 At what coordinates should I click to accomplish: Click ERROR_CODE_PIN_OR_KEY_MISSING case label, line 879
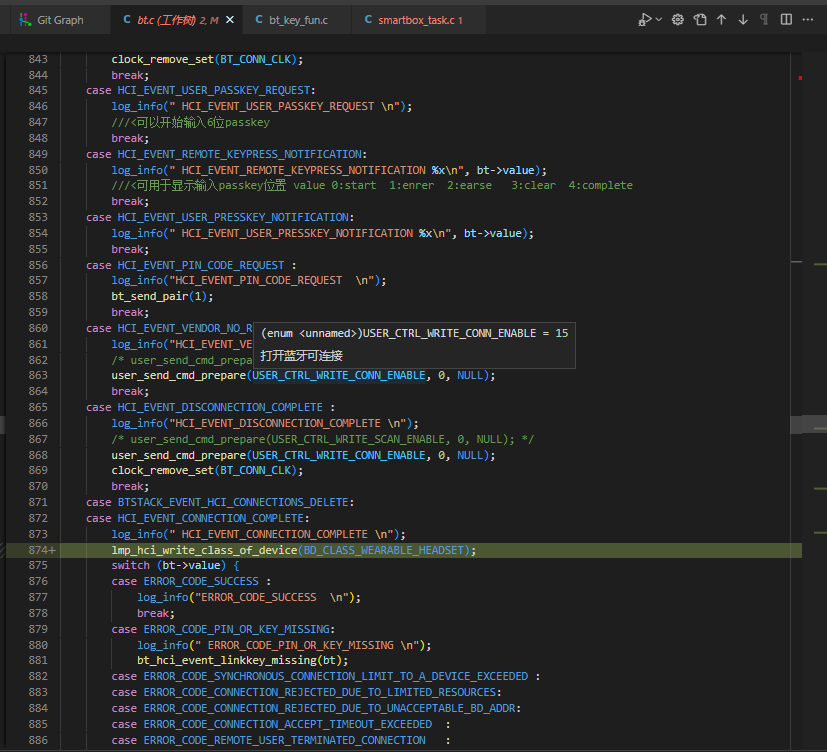click(236, 629)
